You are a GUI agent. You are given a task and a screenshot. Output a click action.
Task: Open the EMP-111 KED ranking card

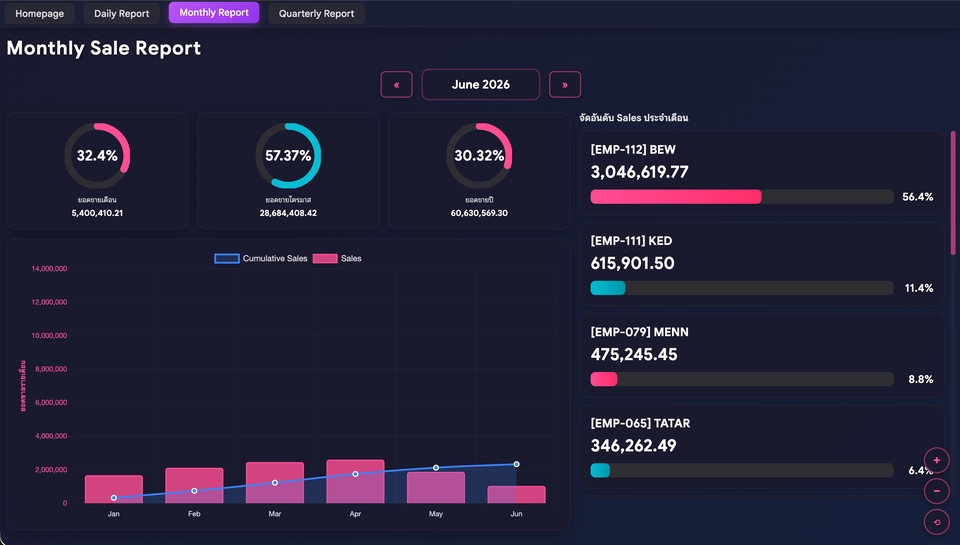(x=762, y=264)
